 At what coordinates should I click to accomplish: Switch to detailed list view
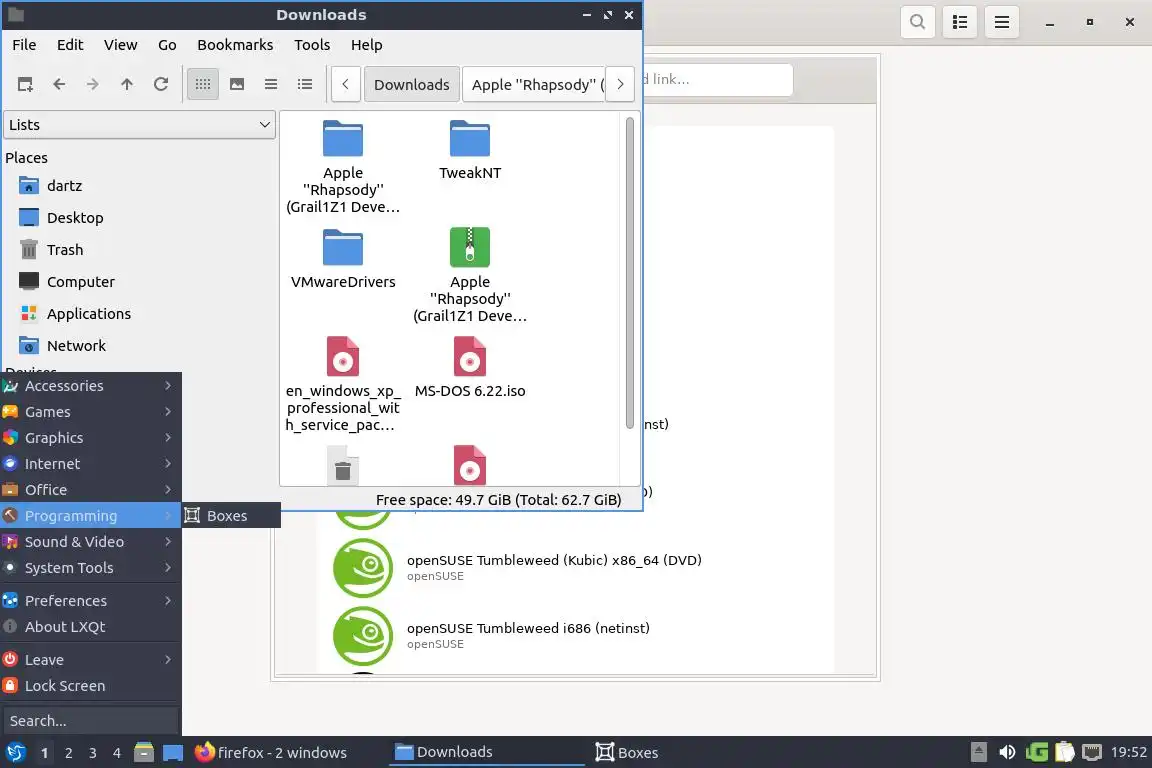click(x=305, y=85)
